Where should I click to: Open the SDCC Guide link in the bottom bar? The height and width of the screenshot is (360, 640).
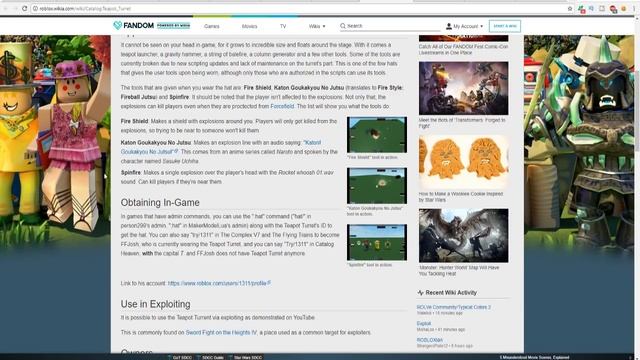(213, 358)
